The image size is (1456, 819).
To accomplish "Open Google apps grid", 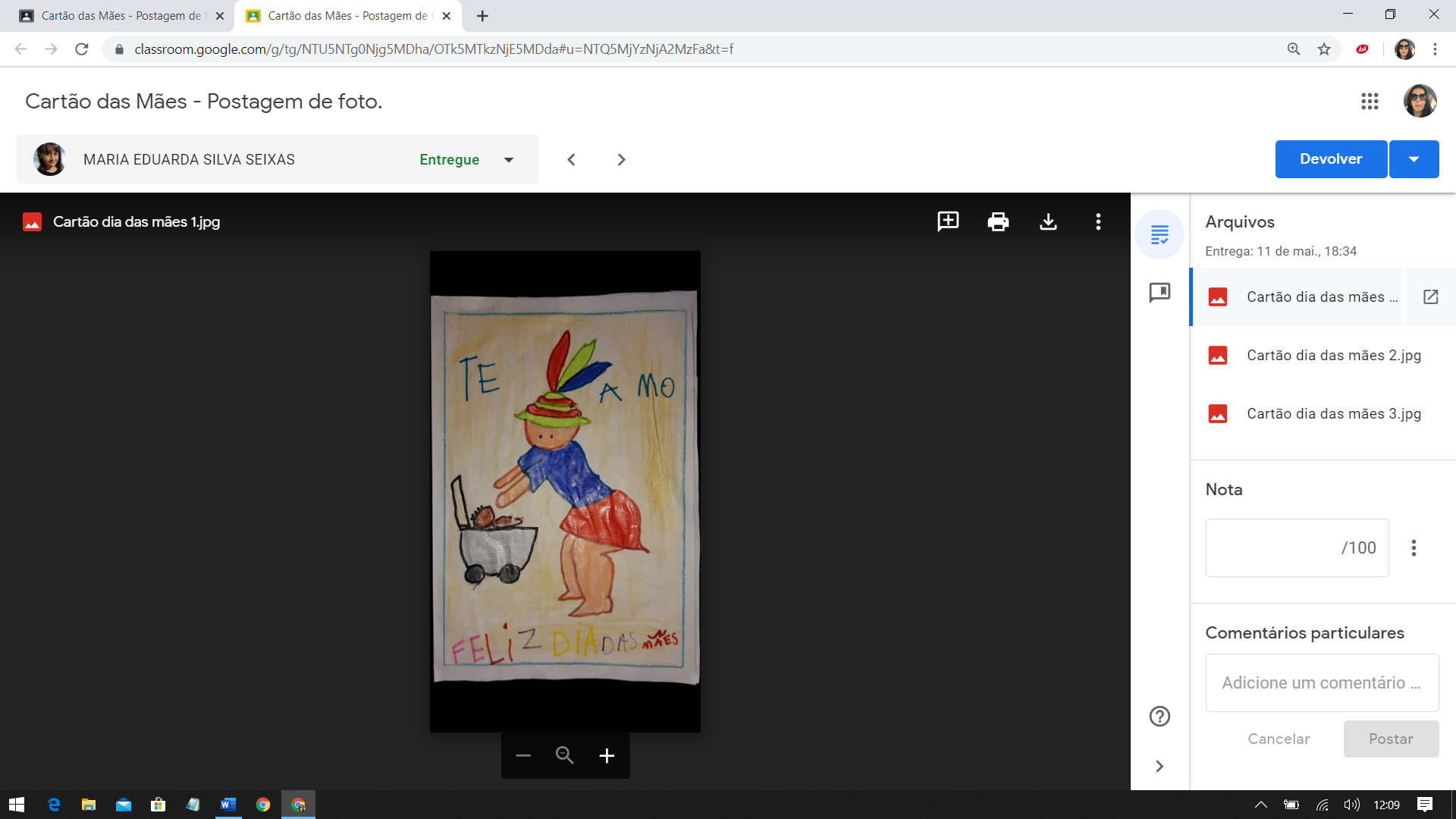I will tap(1370, 102).
